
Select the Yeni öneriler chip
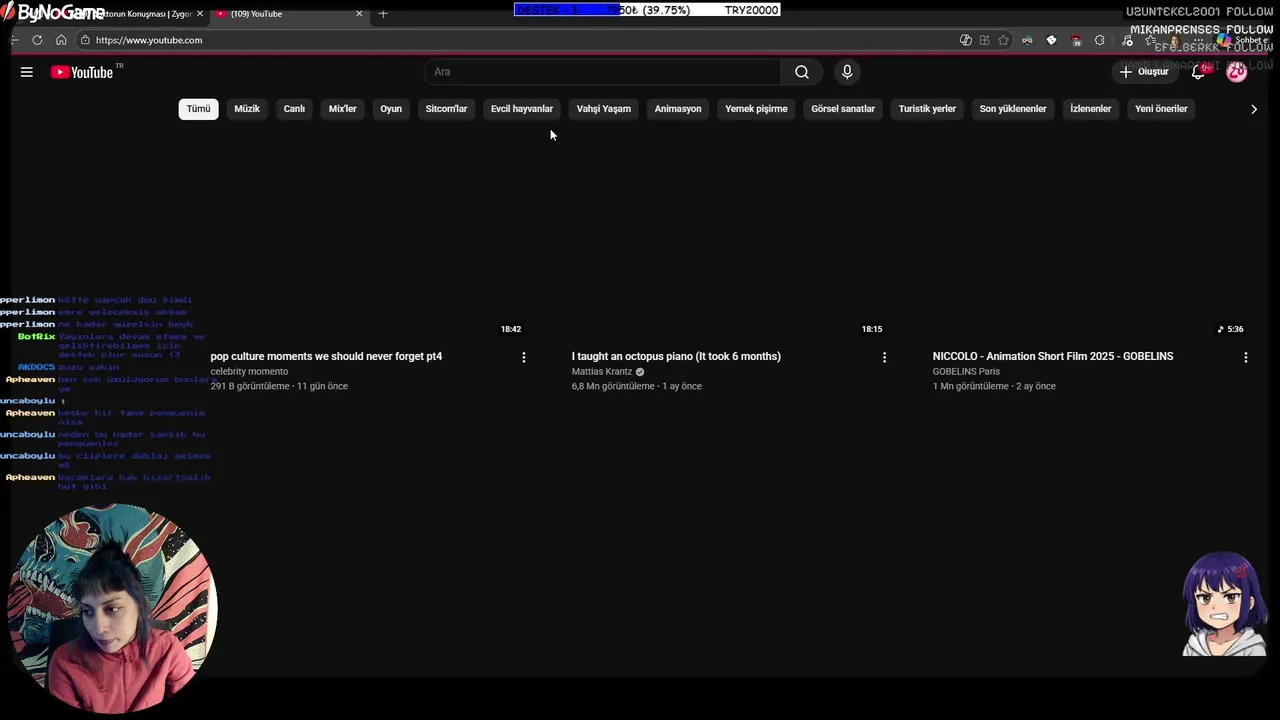tap(1161, 109)
